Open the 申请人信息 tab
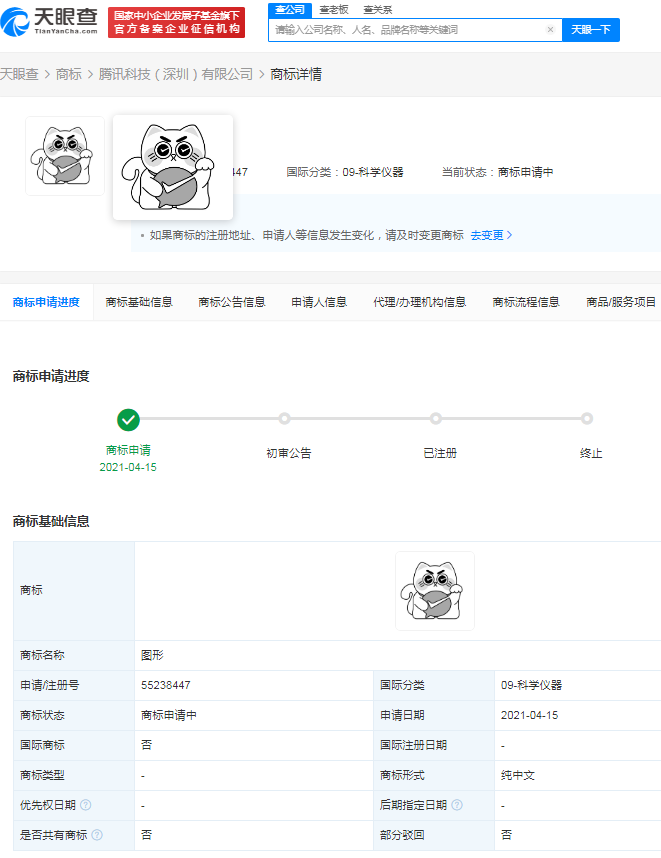Viewport: 661px width, 858px height. tap(319, 302)
